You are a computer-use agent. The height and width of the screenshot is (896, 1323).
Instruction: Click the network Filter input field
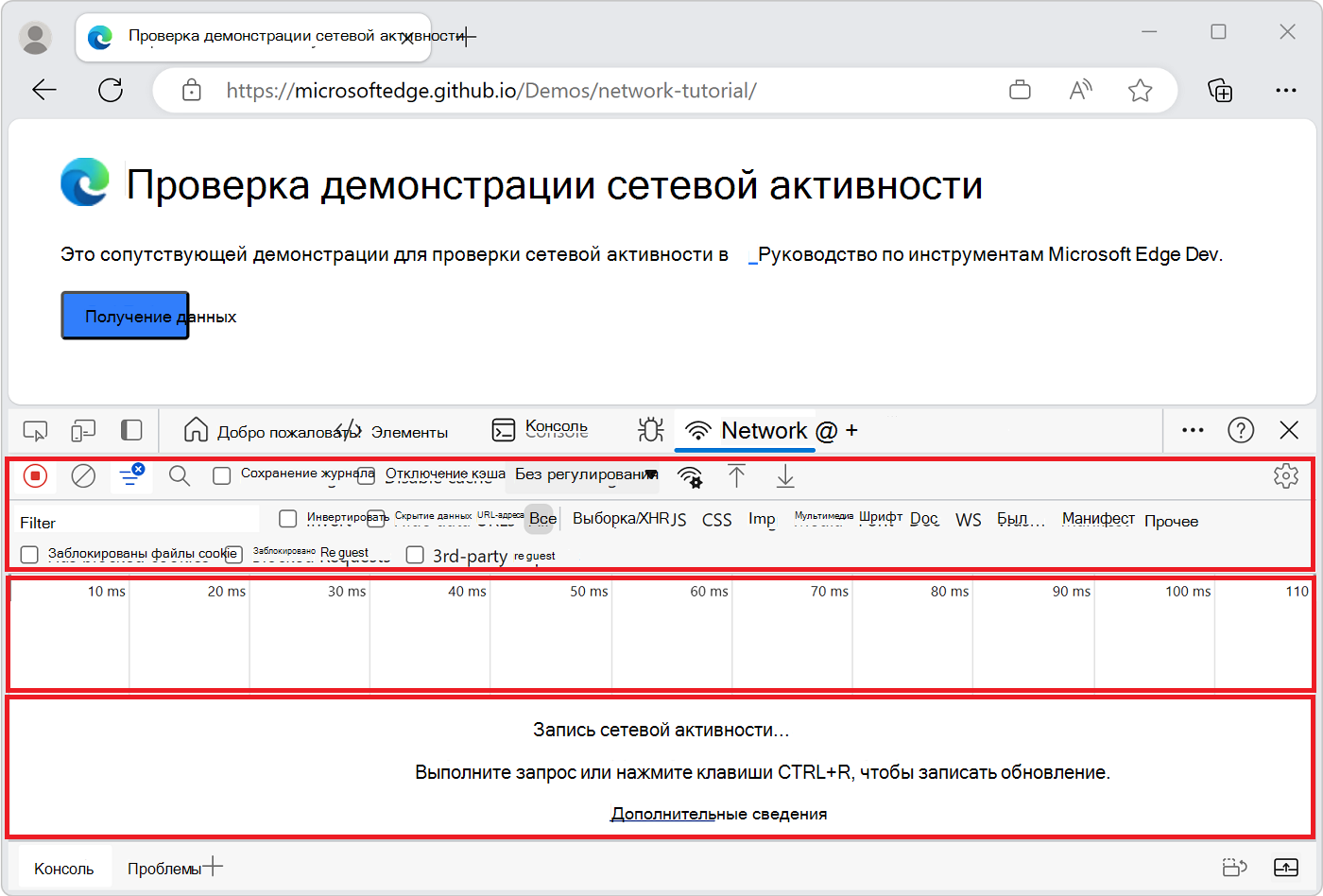[x=132, y=520]
